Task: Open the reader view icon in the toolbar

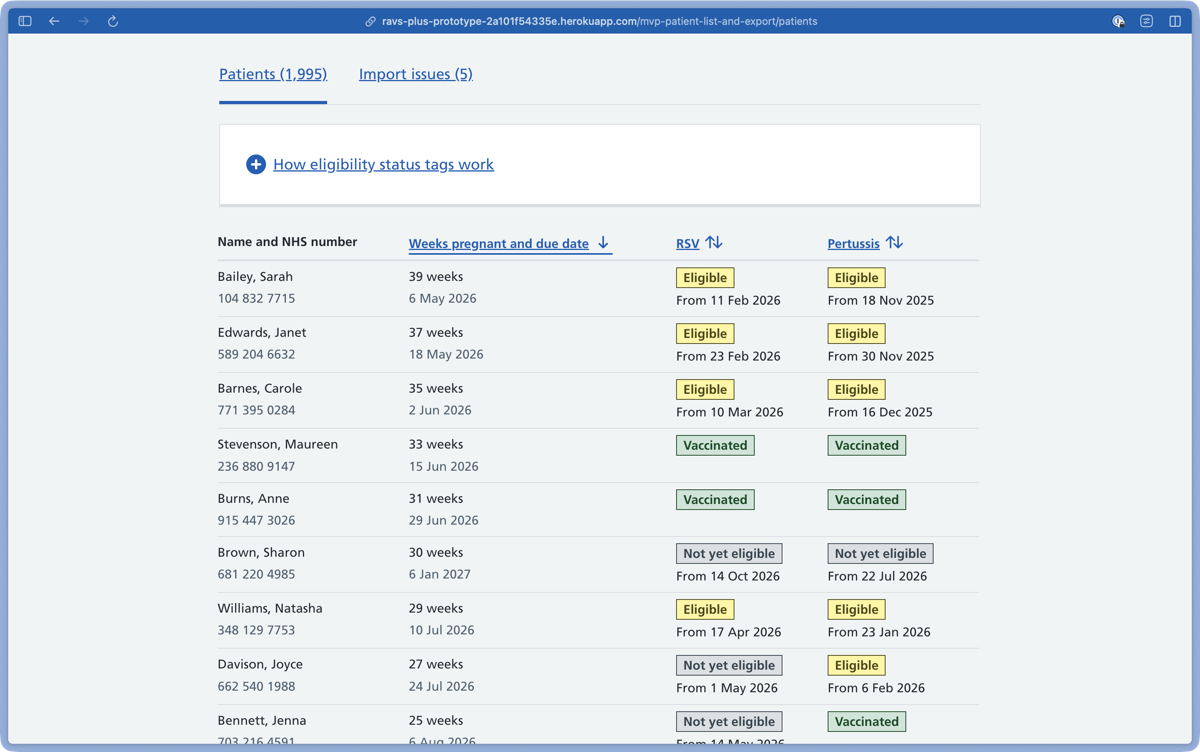Action: point(1146,21)
